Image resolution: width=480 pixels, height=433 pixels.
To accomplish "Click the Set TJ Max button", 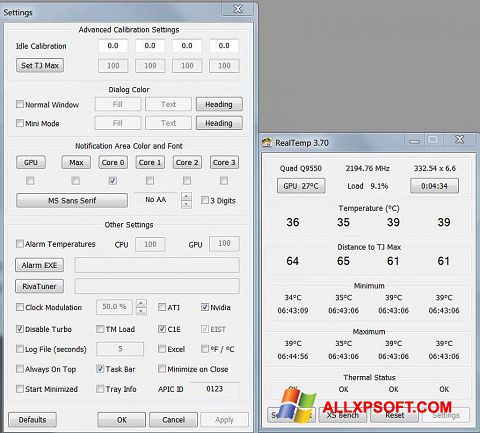I will (x=40, y=65).
